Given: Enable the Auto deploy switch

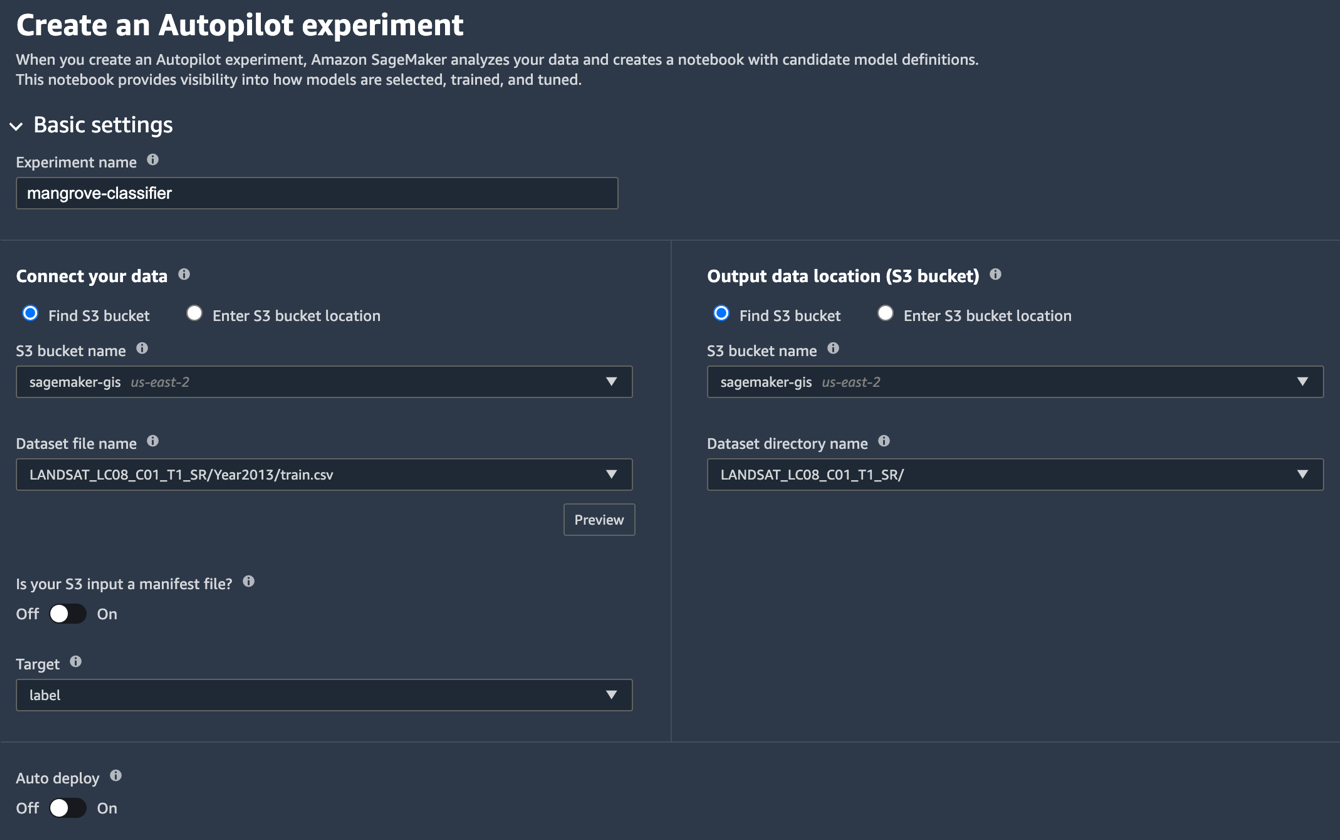Looking at the screenshot, I should (x=67, y=808).
